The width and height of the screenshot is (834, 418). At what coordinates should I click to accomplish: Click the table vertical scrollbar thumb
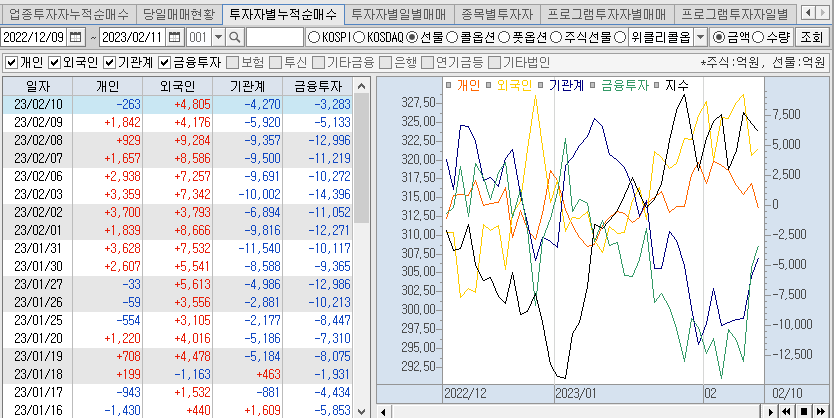point(361,158)
